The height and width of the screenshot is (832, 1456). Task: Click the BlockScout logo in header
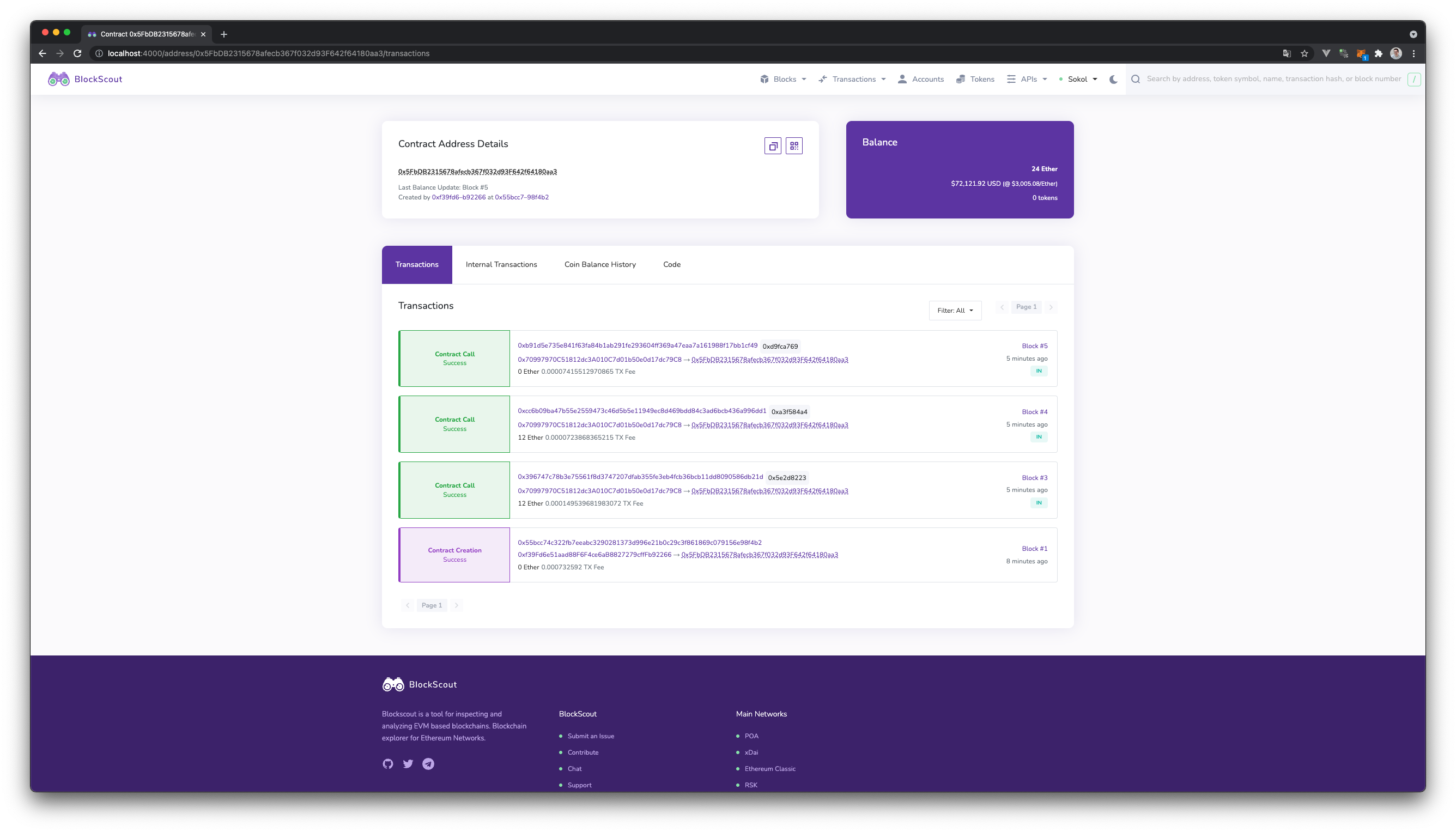pos(85,80)
